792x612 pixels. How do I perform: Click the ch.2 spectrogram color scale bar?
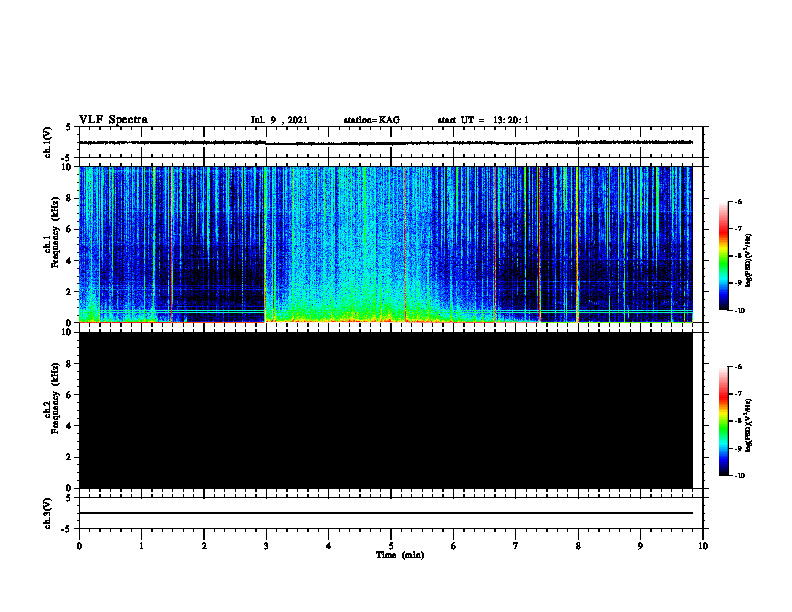(x=724, y=421)
